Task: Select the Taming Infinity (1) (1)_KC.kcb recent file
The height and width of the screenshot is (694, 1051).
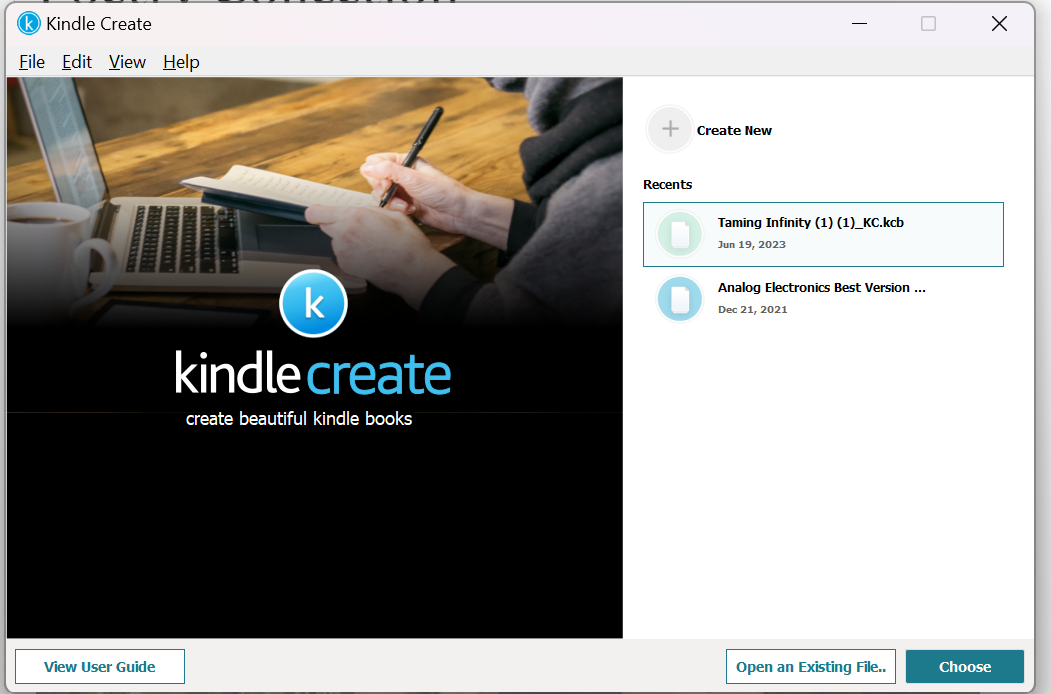Action: [823, 235]
